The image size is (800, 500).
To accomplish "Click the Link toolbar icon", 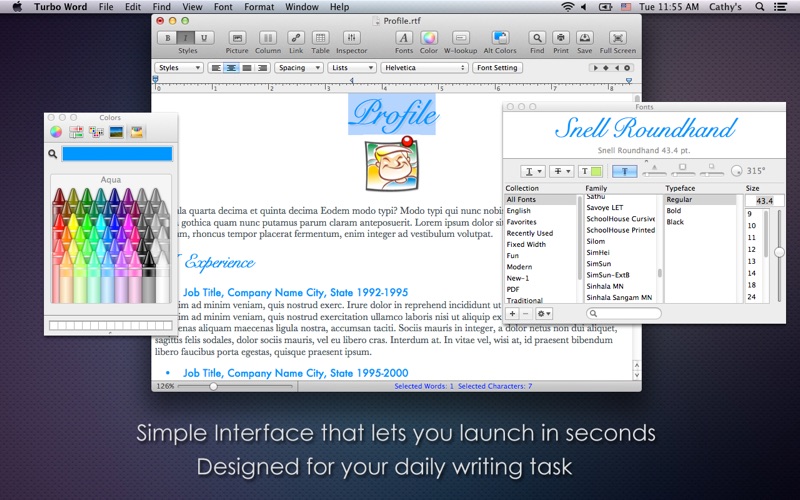I will coord(296,38).
